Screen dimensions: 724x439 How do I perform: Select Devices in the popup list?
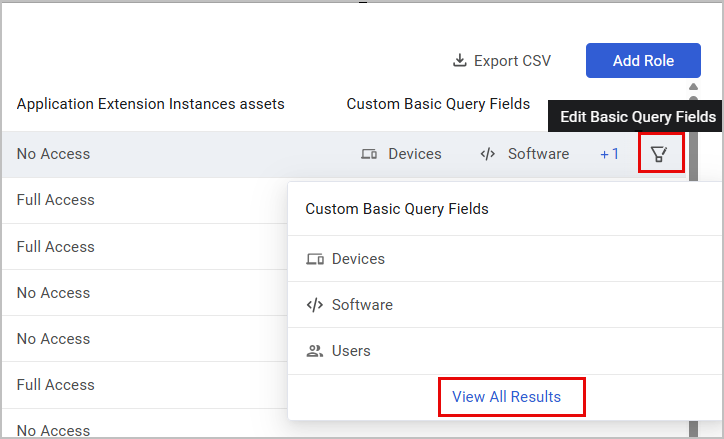pyautogui.click(x=358, y=259)
